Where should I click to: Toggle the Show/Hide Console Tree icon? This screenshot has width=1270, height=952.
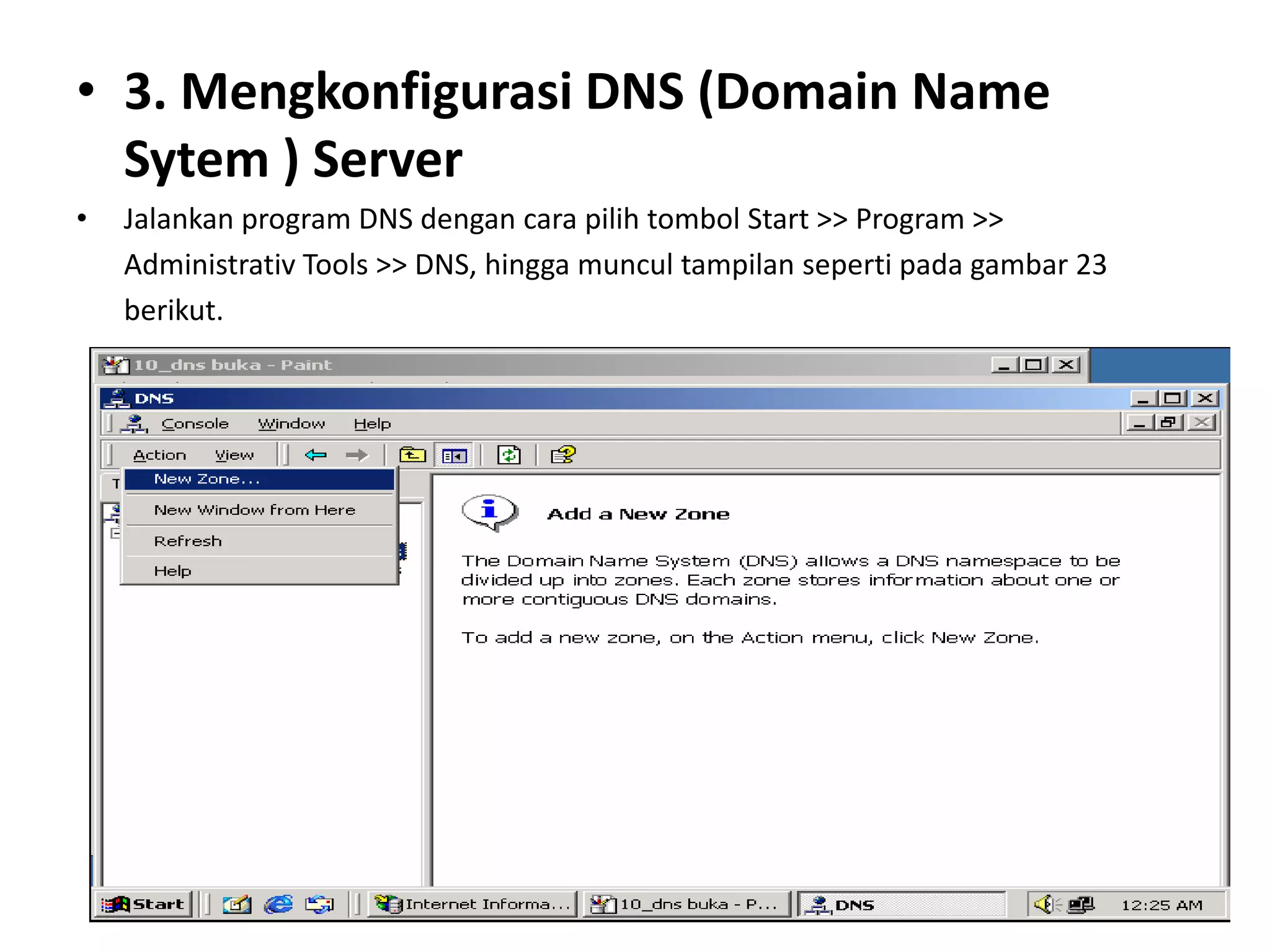click(454, 456)
